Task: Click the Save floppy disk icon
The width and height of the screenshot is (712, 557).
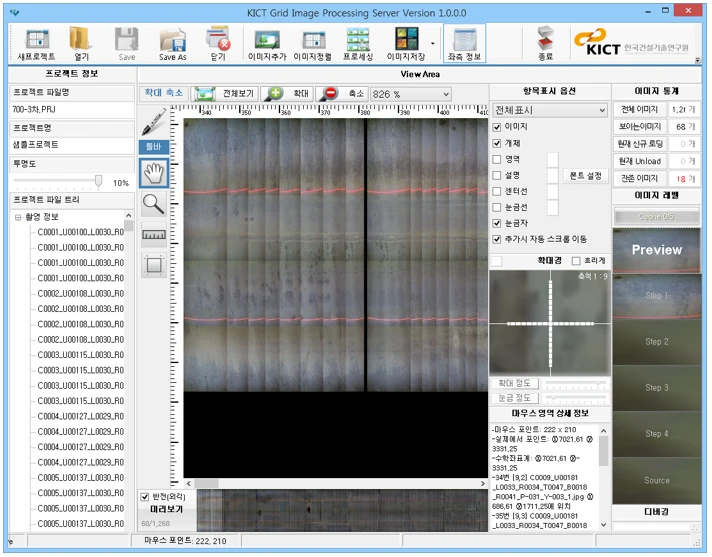Action: (127, 44)
